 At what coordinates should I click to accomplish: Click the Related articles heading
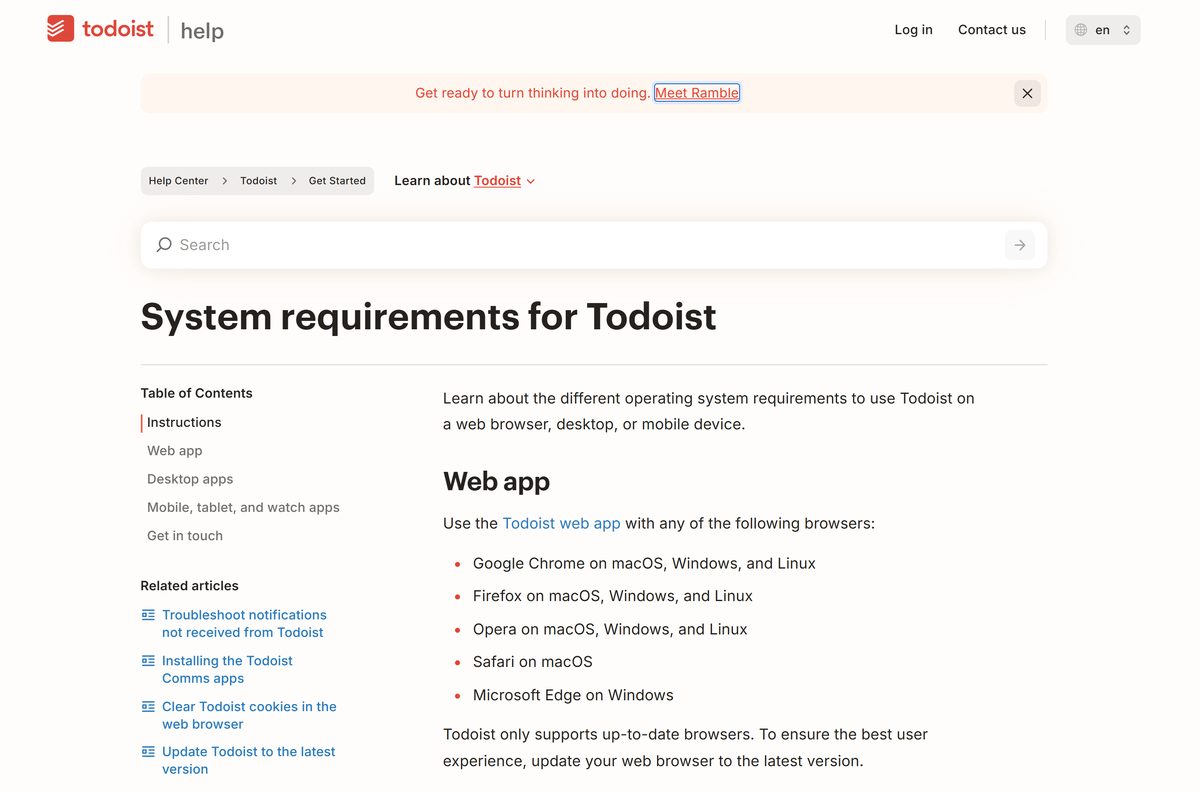pyautogui.click(x=189, y=586)
